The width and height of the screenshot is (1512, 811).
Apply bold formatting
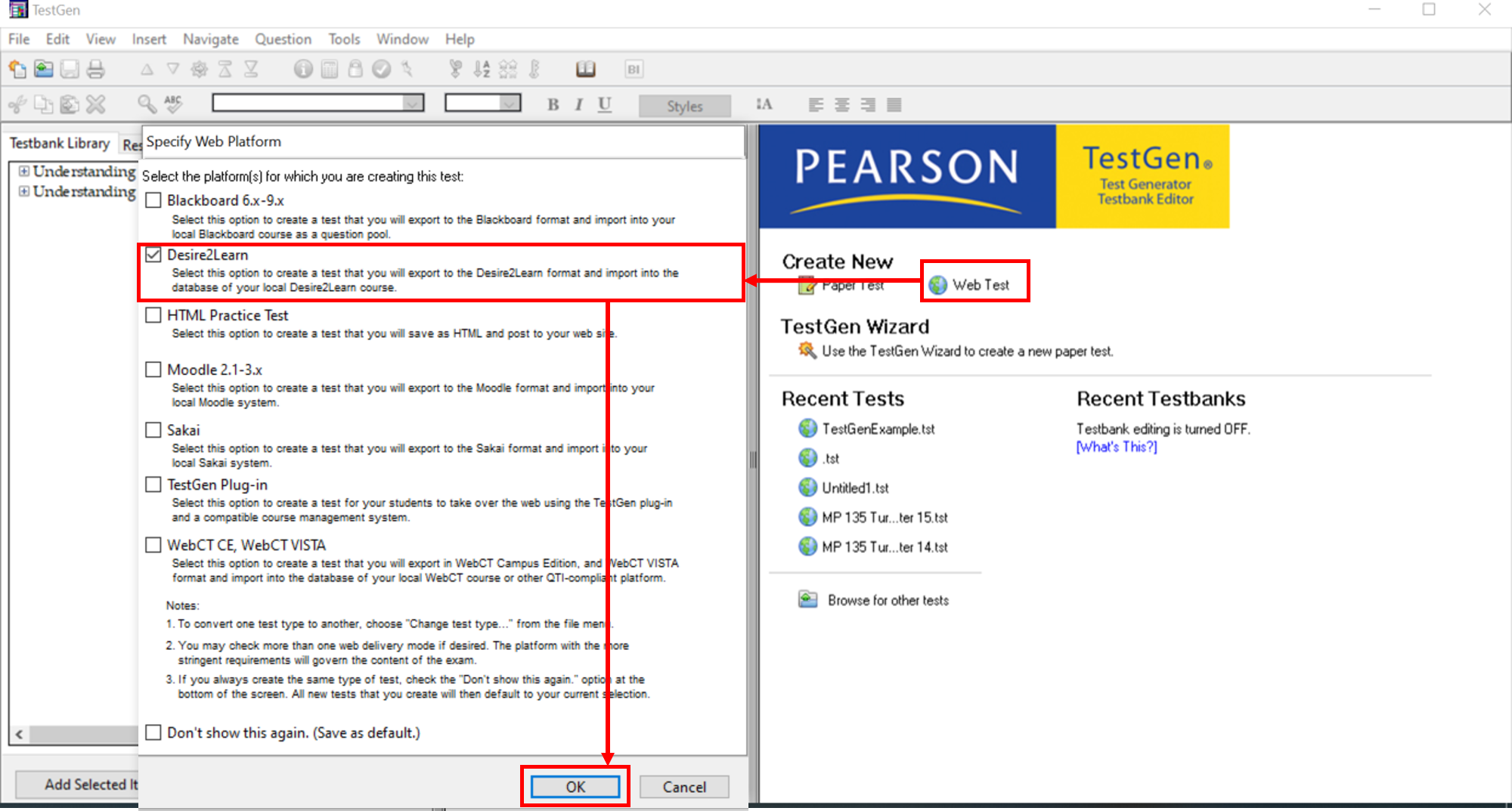[553, 105]
